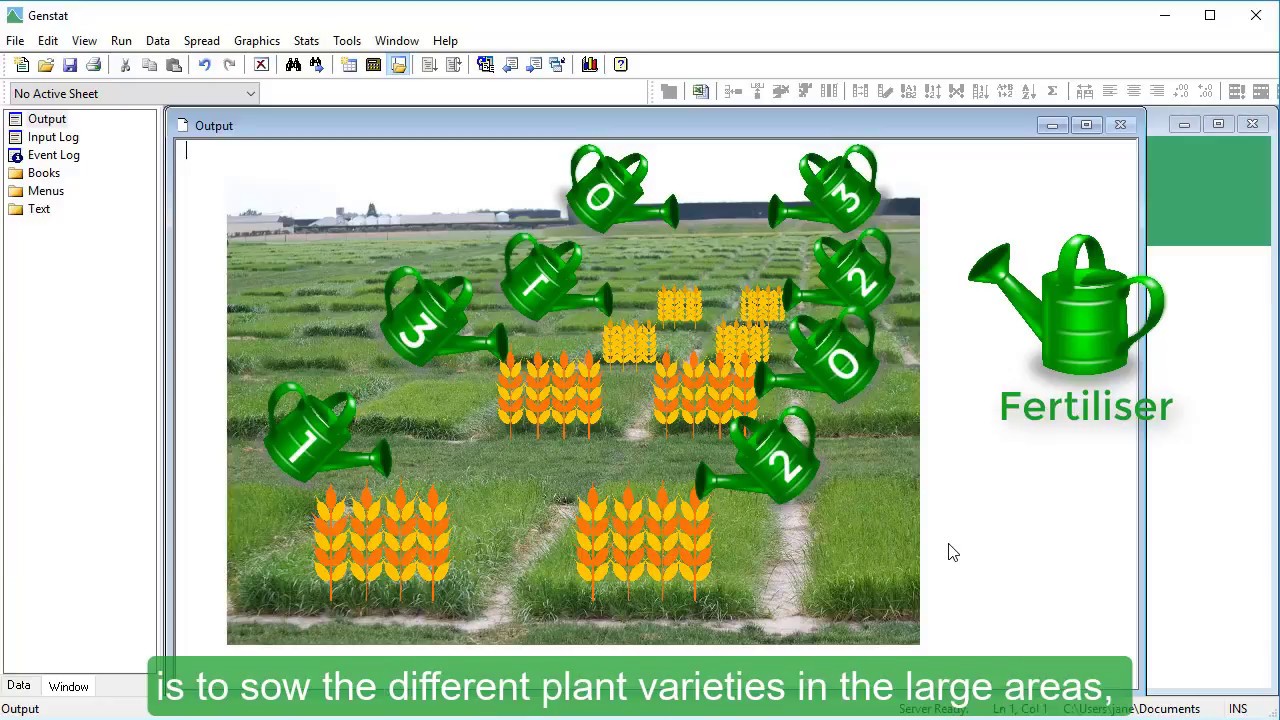Viewport: 1280px width, 720px height.
Task: Click the New document toolbar icon
Action: (x=22, y=65)
